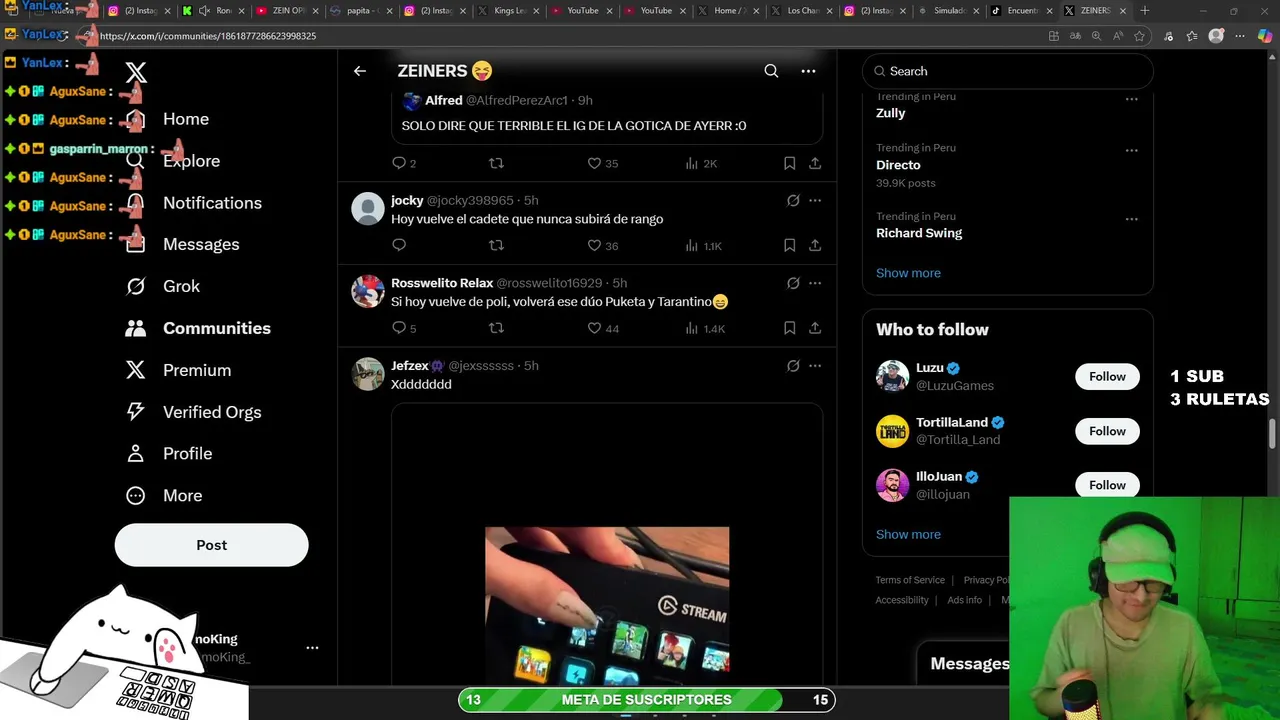Click the X logo in the sidebar

pos(136,72)
